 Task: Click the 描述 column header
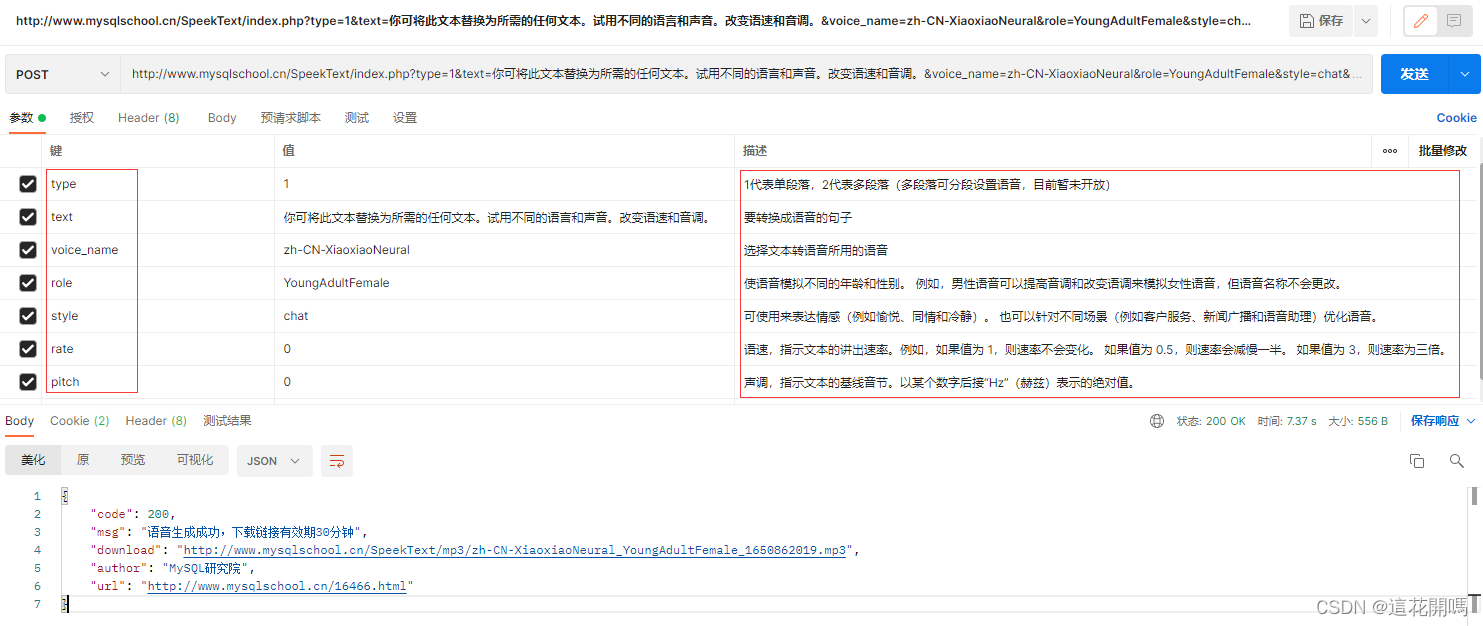(1054, 151)
